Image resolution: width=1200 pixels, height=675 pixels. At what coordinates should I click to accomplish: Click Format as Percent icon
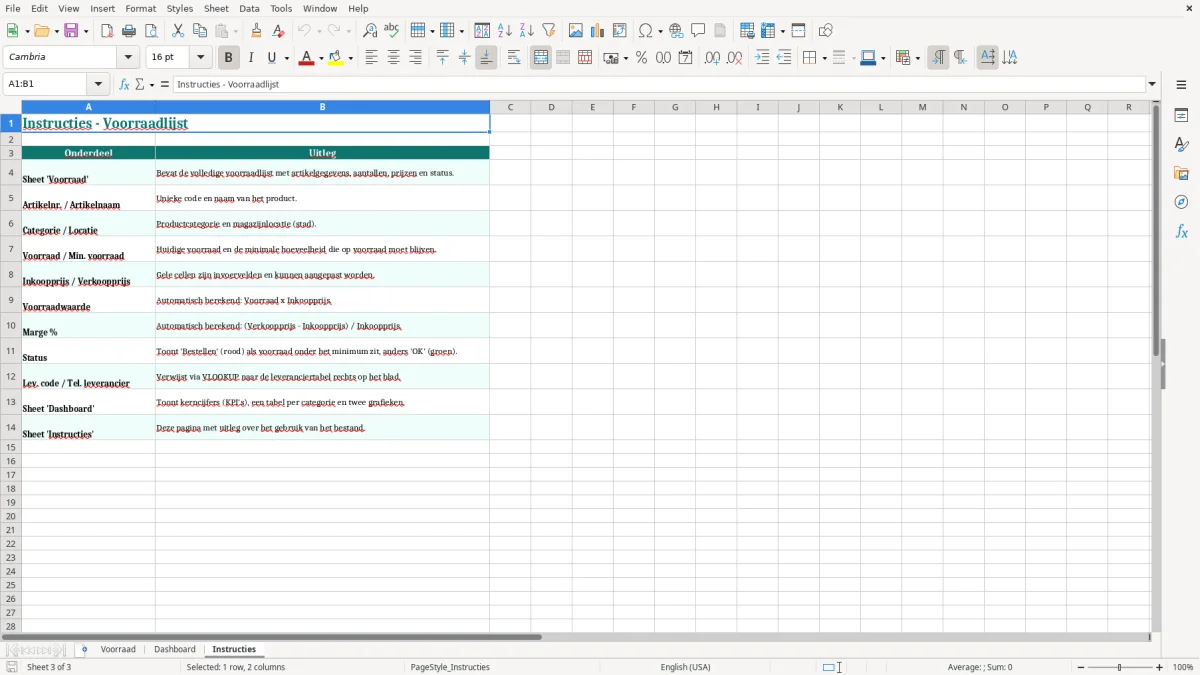click(641, 58)
